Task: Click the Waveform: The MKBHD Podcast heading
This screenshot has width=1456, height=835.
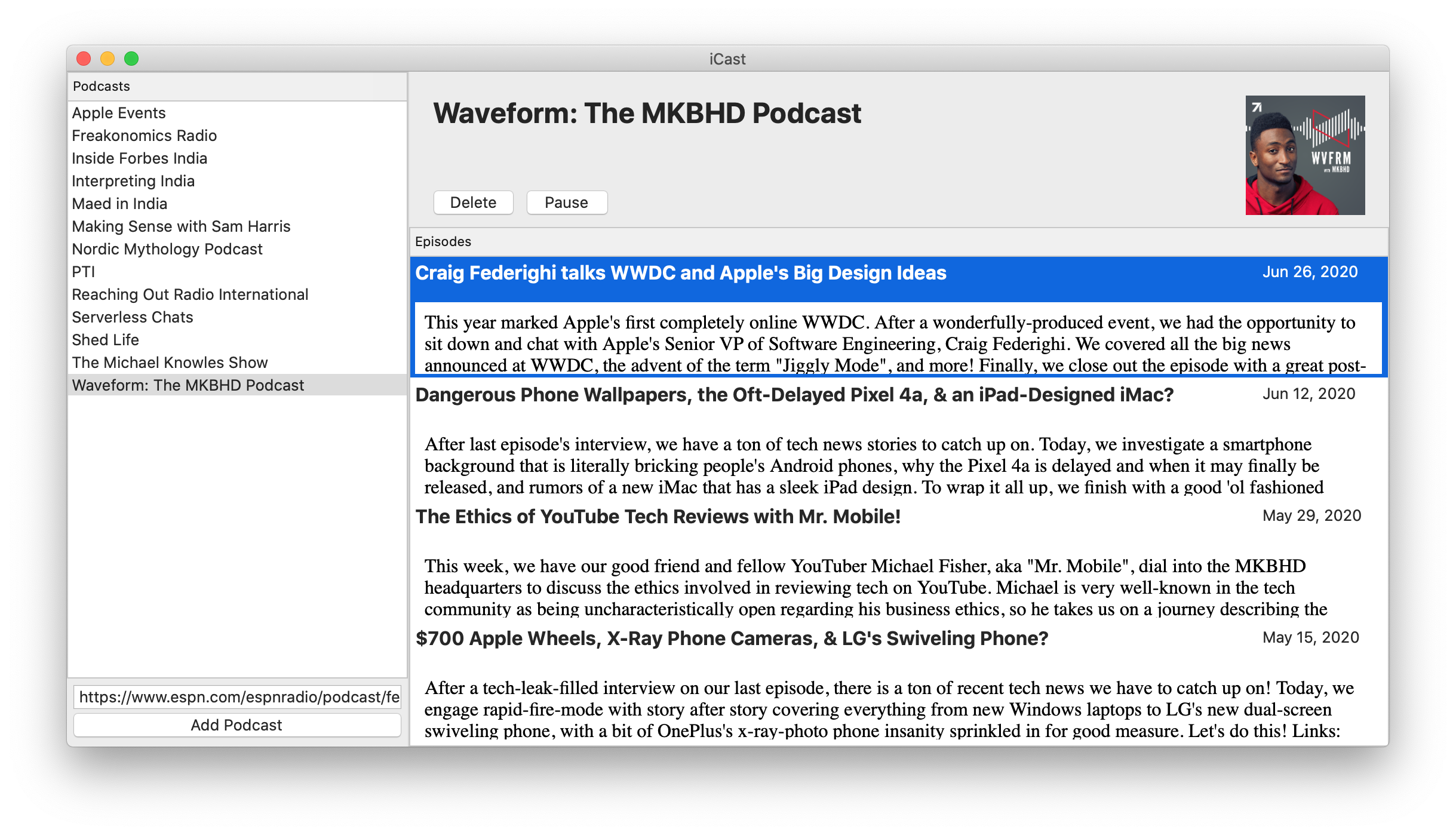Action: (647, 113)
